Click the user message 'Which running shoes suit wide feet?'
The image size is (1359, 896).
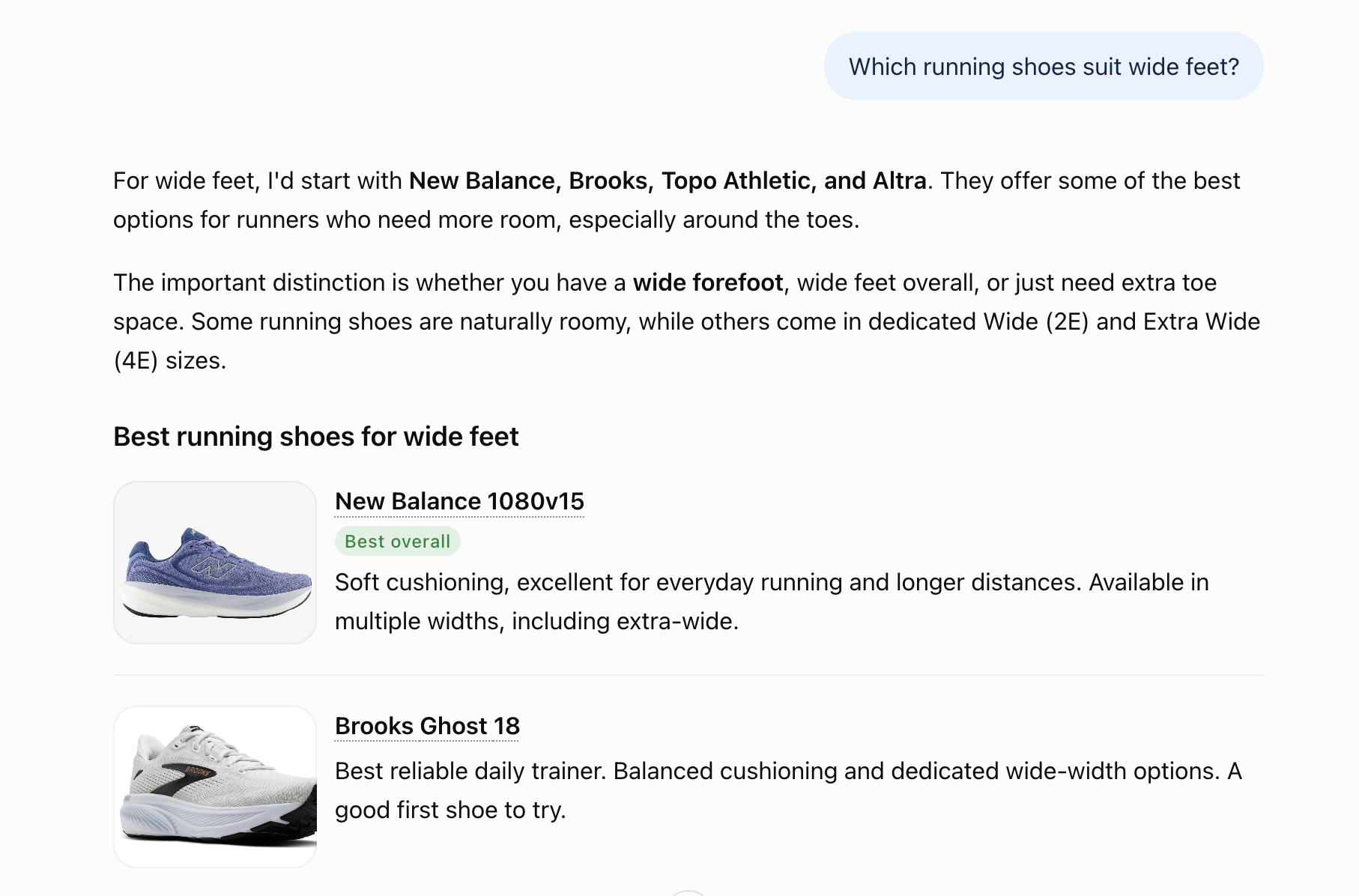1044,66
